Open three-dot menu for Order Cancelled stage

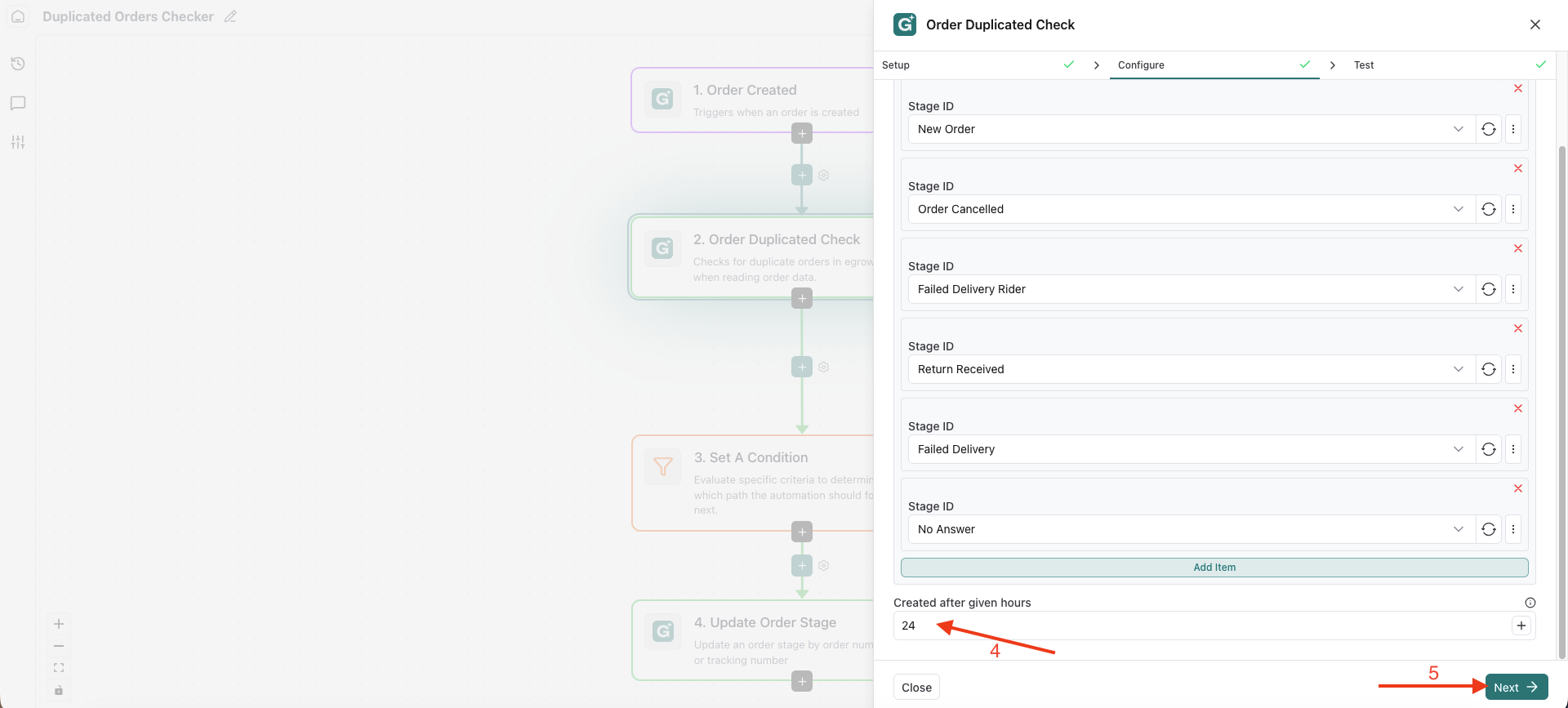[x=1513, y=209]
